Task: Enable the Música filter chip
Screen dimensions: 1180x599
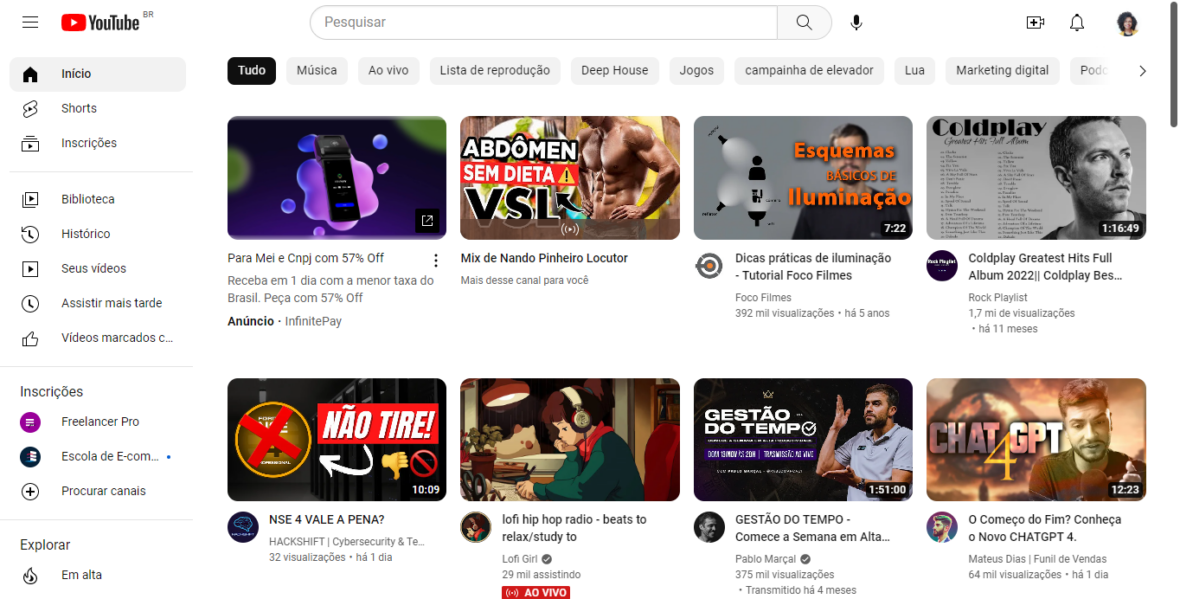Action: [316, 70]
